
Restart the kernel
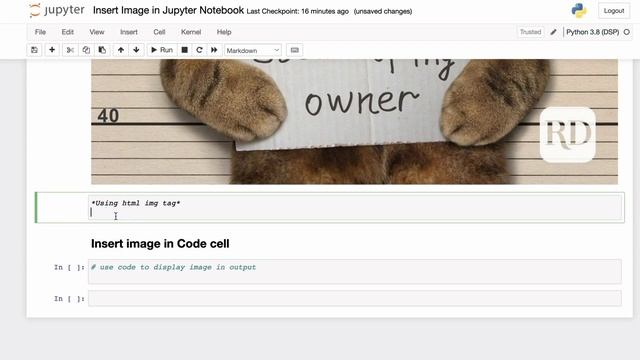(x=199, y=50)
